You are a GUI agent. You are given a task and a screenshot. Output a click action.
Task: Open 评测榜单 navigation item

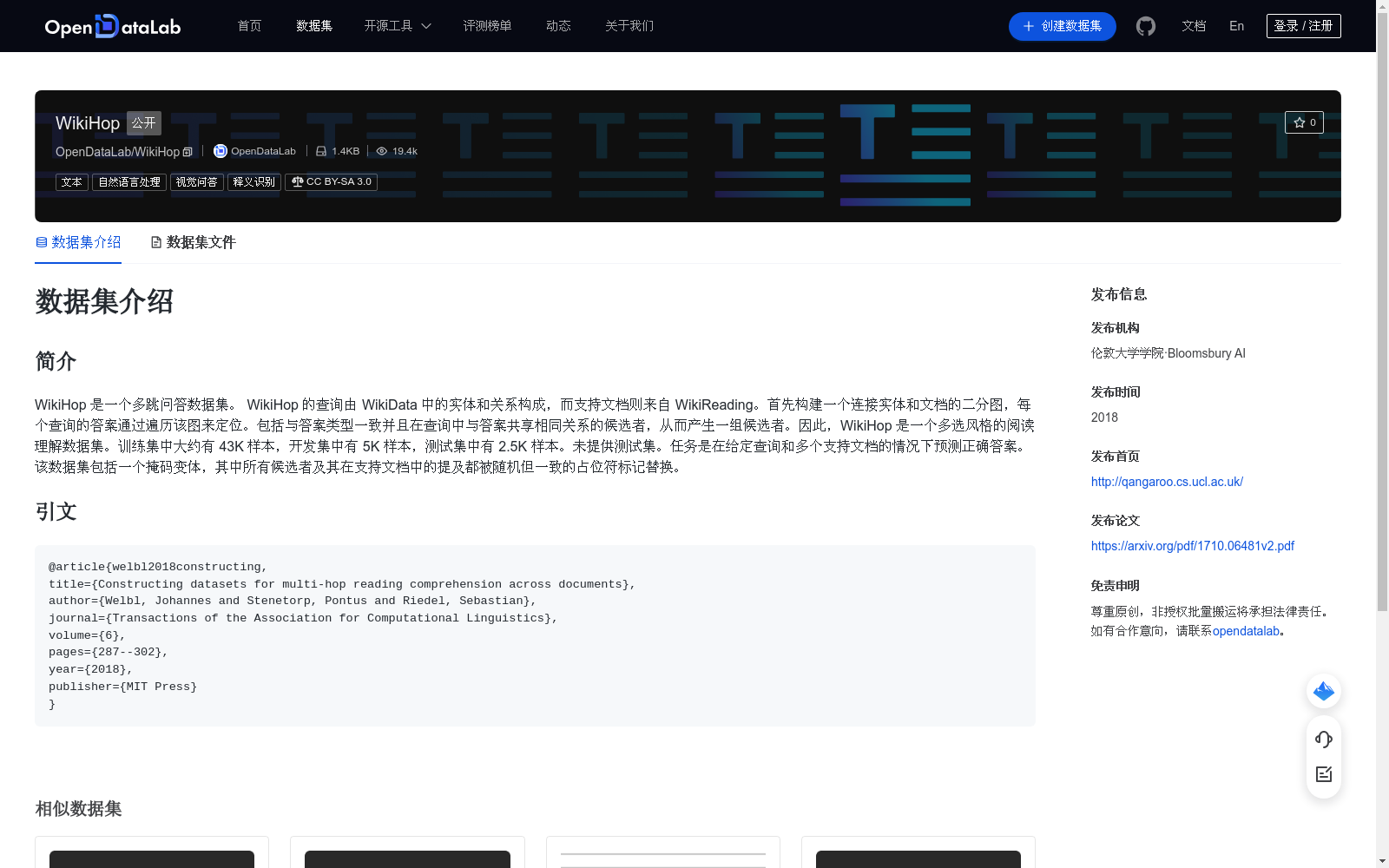(x=487, y=26)
